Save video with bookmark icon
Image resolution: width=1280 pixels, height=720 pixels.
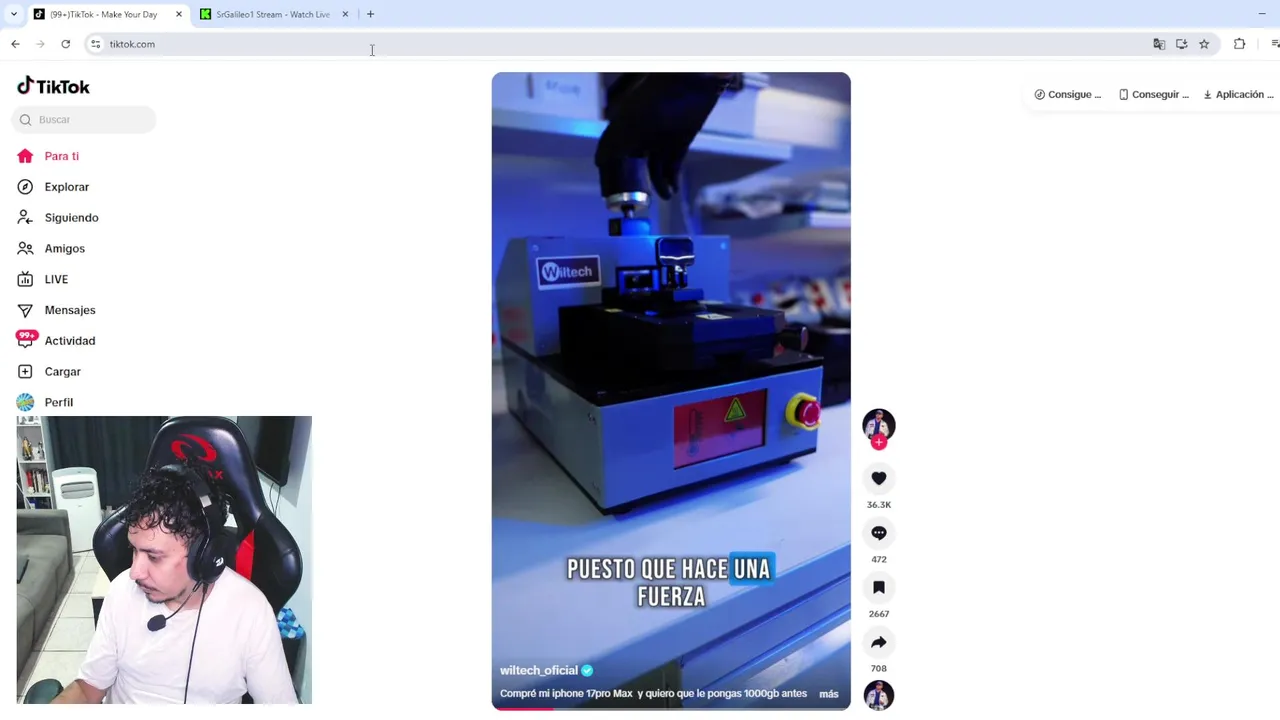[x=879, y=588]
